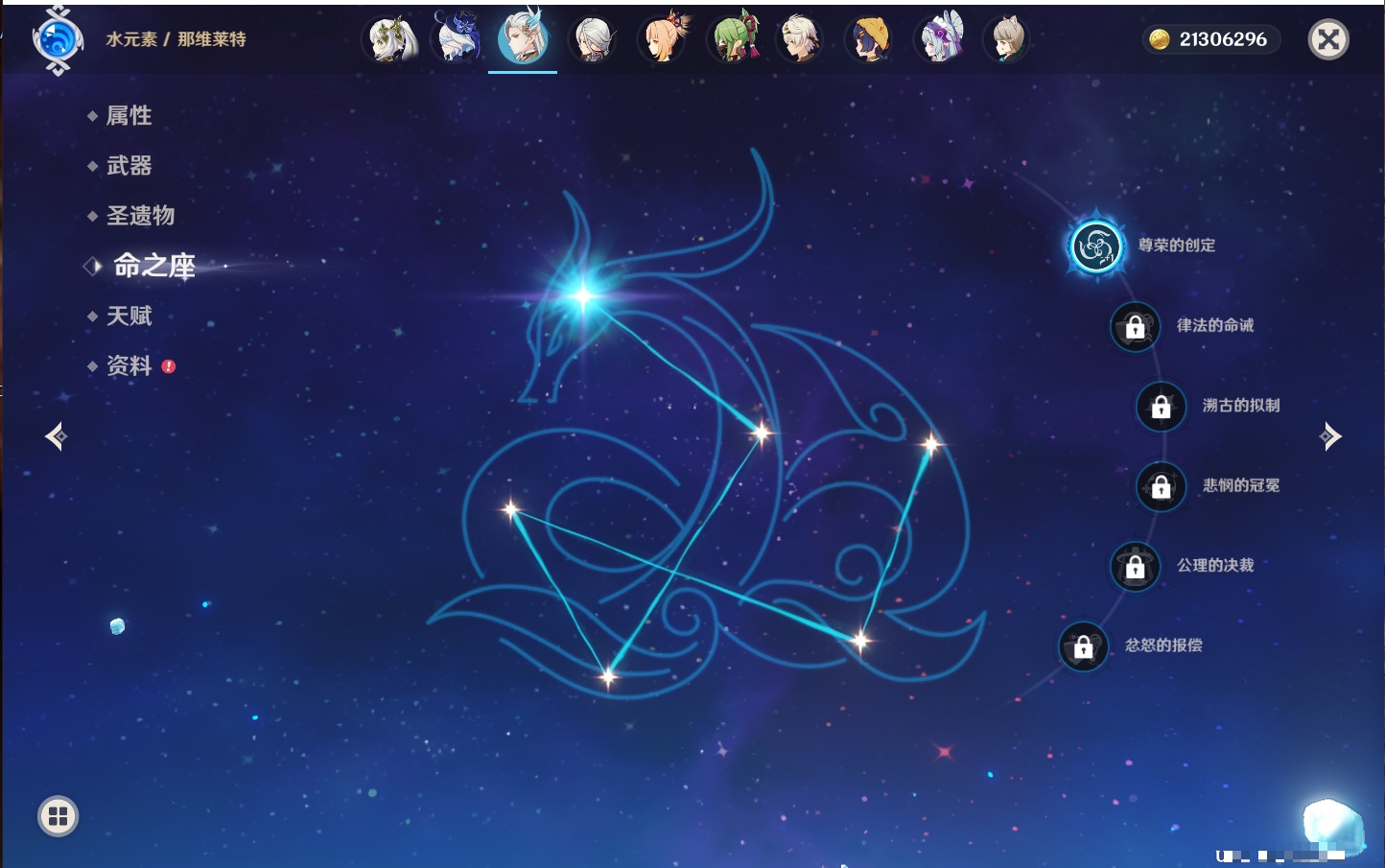Image resolution: width=1385 pixels, height=868 pixels.
Task: Switch to the yellow-hat character avatar
Action: pyautogui.click(x=869, y=39)
